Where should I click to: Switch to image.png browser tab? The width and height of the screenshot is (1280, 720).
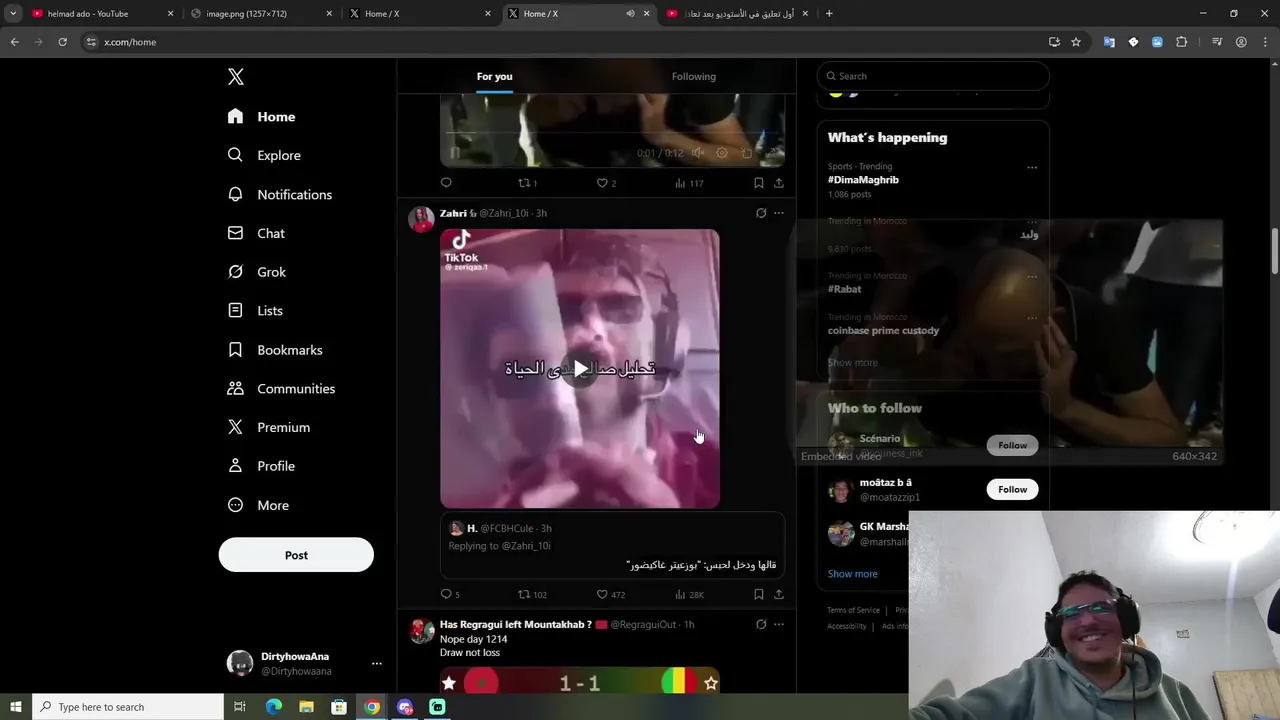click(260, 13)
